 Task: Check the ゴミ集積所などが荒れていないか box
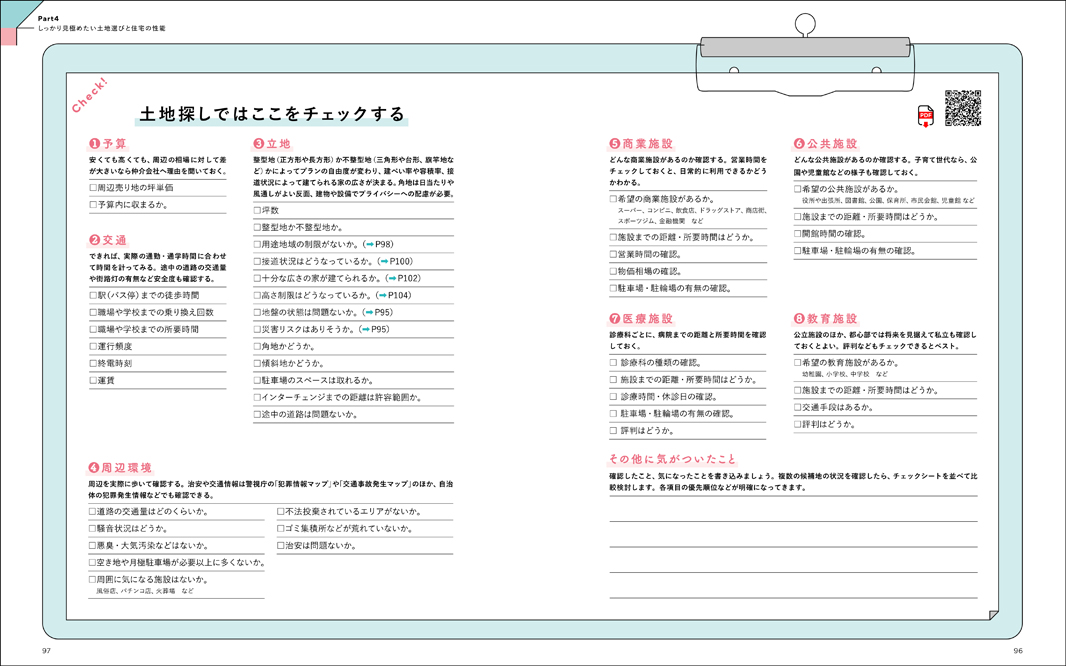point(281,529)
